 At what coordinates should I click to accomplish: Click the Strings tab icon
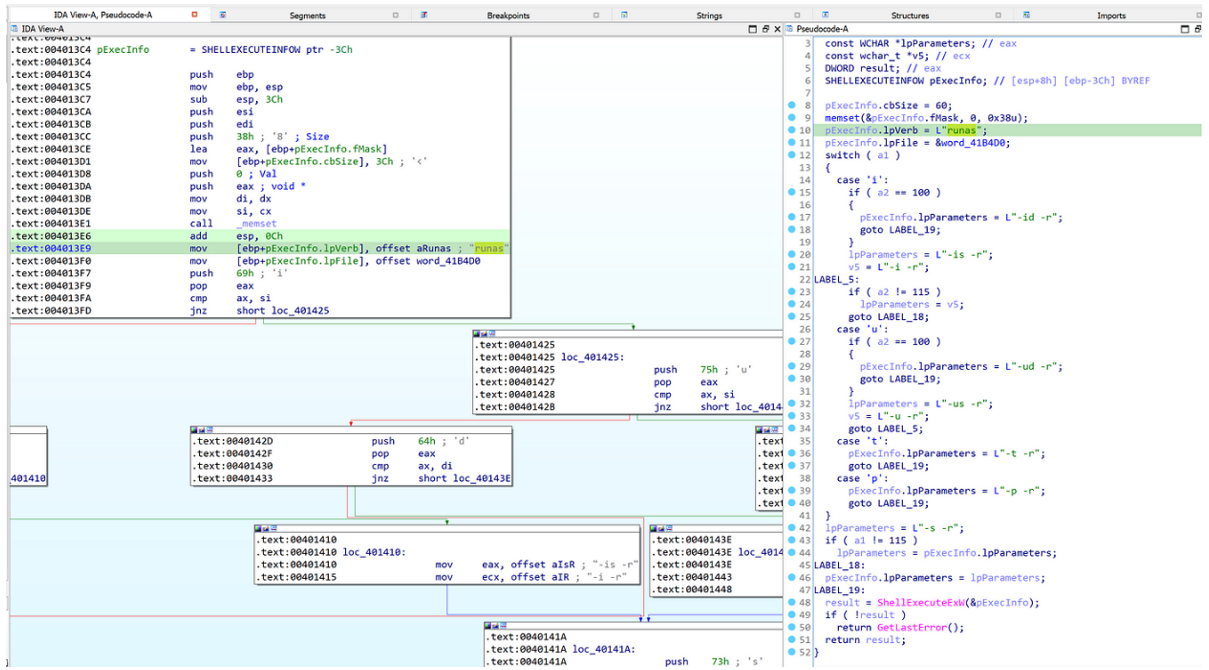[625, 16]
